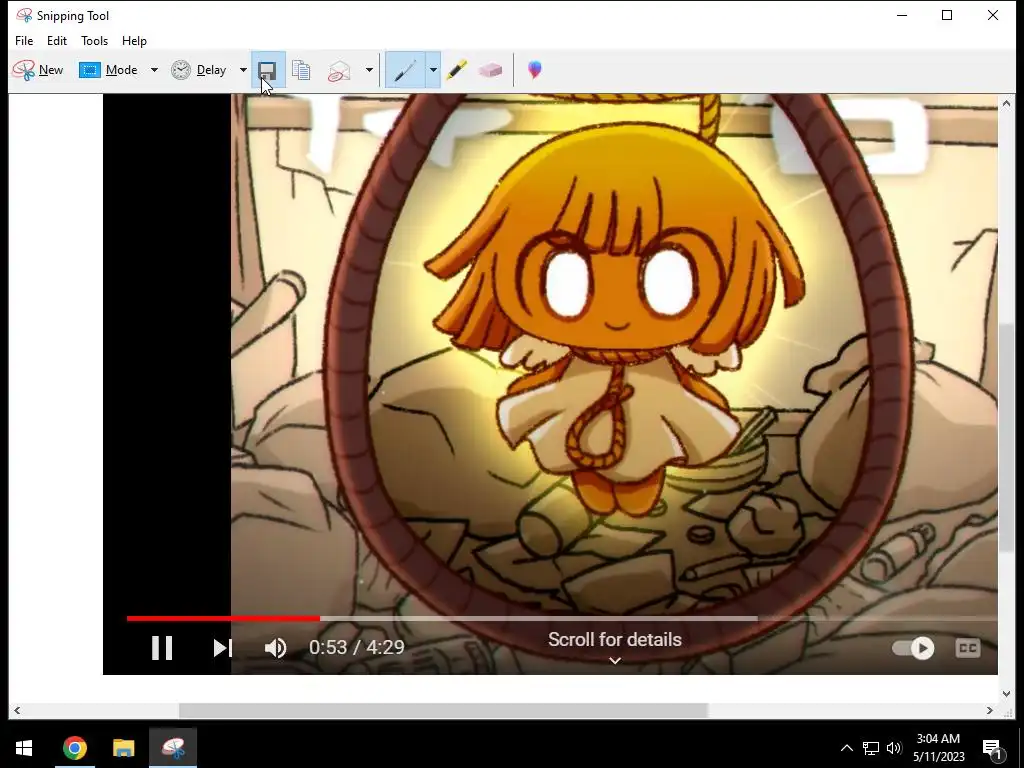Click the next video skip icon
The height and width of the screenshot is (768, 1024).
[223, 648]
